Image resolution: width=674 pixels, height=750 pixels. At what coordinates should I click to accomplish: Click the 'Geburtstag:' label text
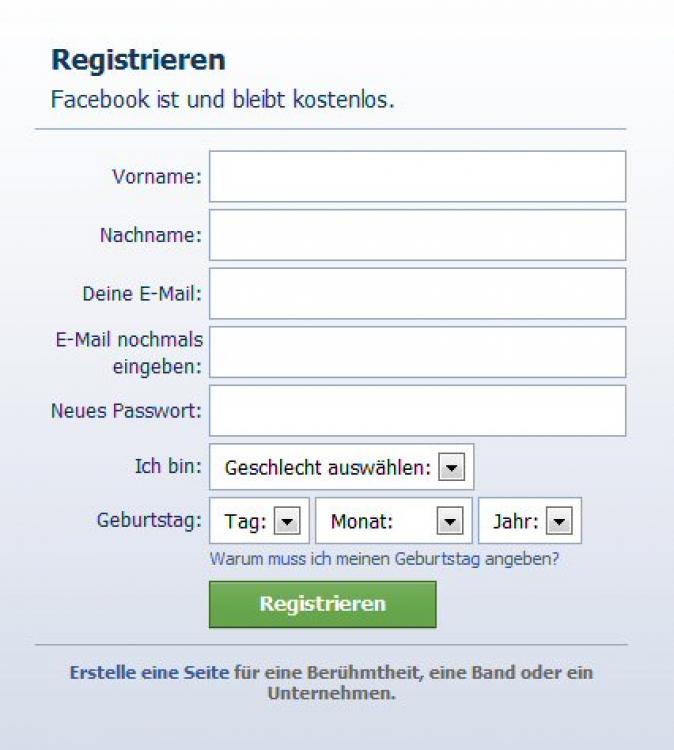(149, 521)
